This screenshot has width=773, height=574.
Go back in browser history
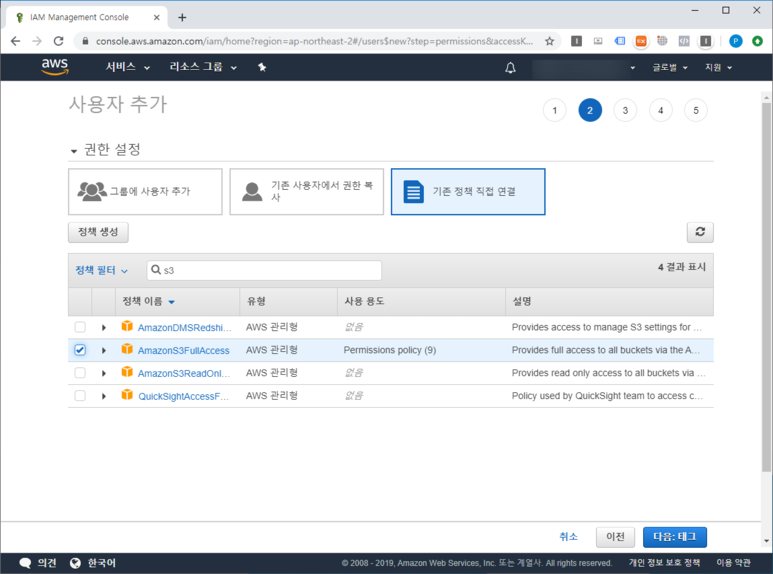[16, 41]
